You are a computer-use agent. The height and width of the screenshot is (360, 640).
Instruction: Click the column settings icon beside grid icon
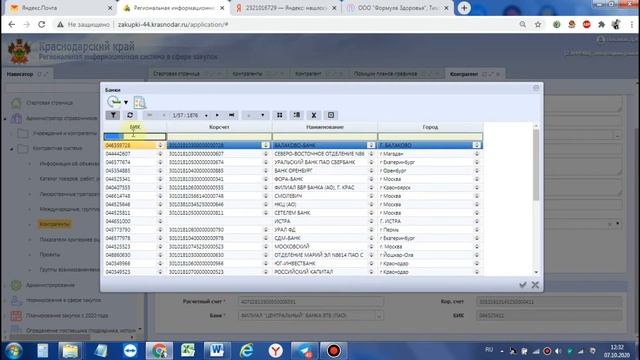pyautogui.click(x=297, y=115)
